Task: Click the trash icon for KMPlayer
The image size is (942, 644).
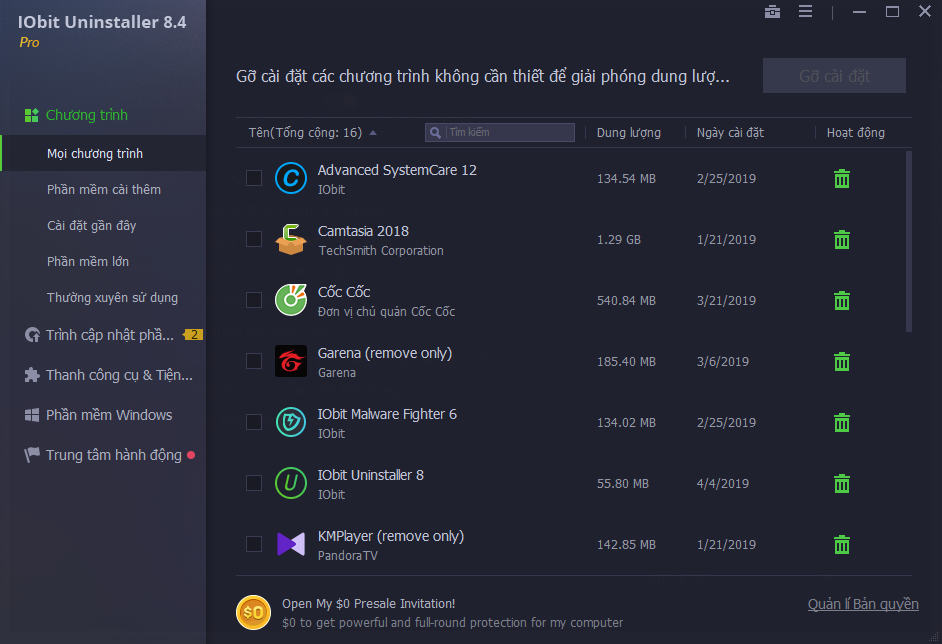Action: pos(842,545)
